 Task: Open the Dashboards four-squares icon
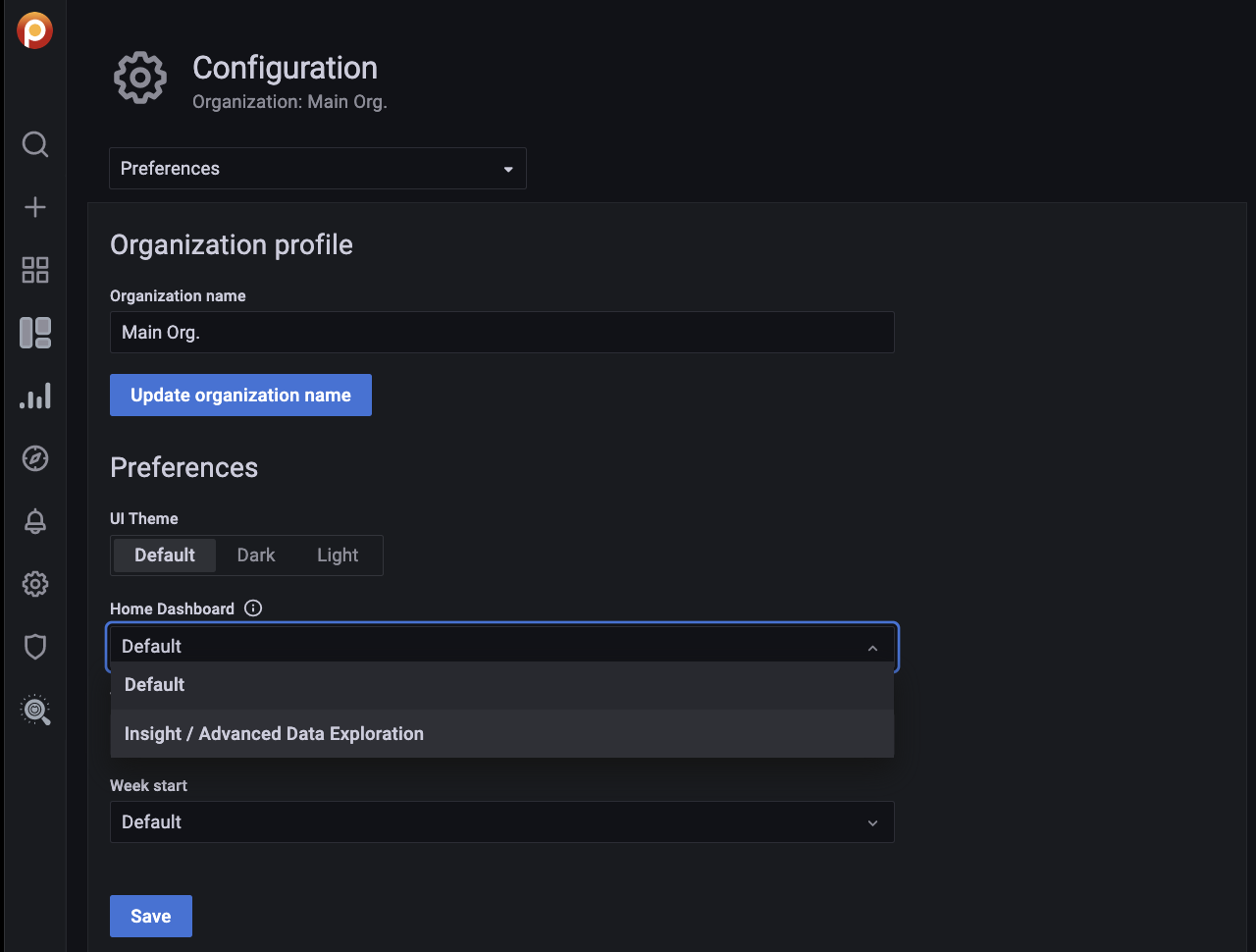point(35,270)
